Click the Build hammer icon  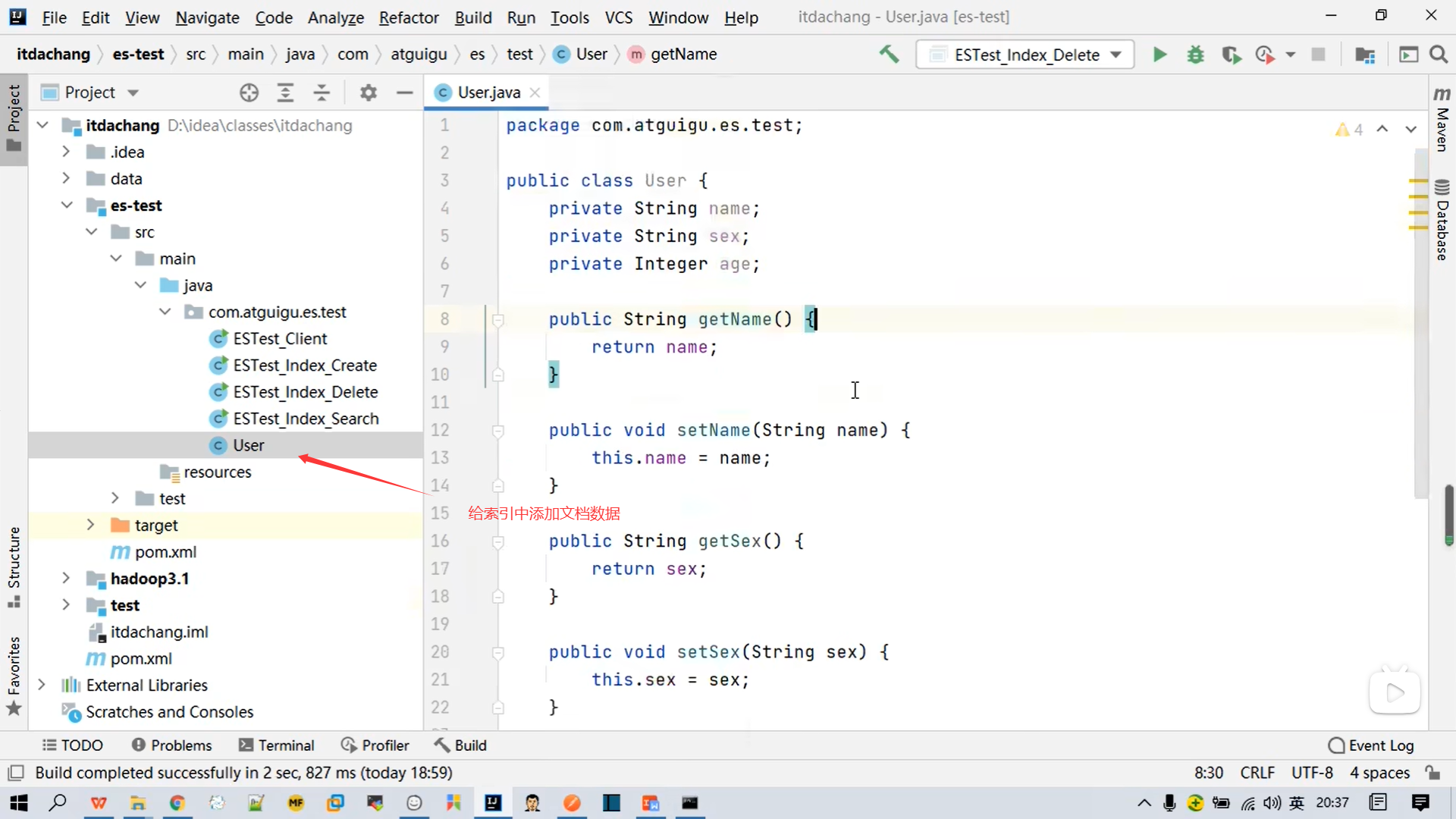coord(889,55)
